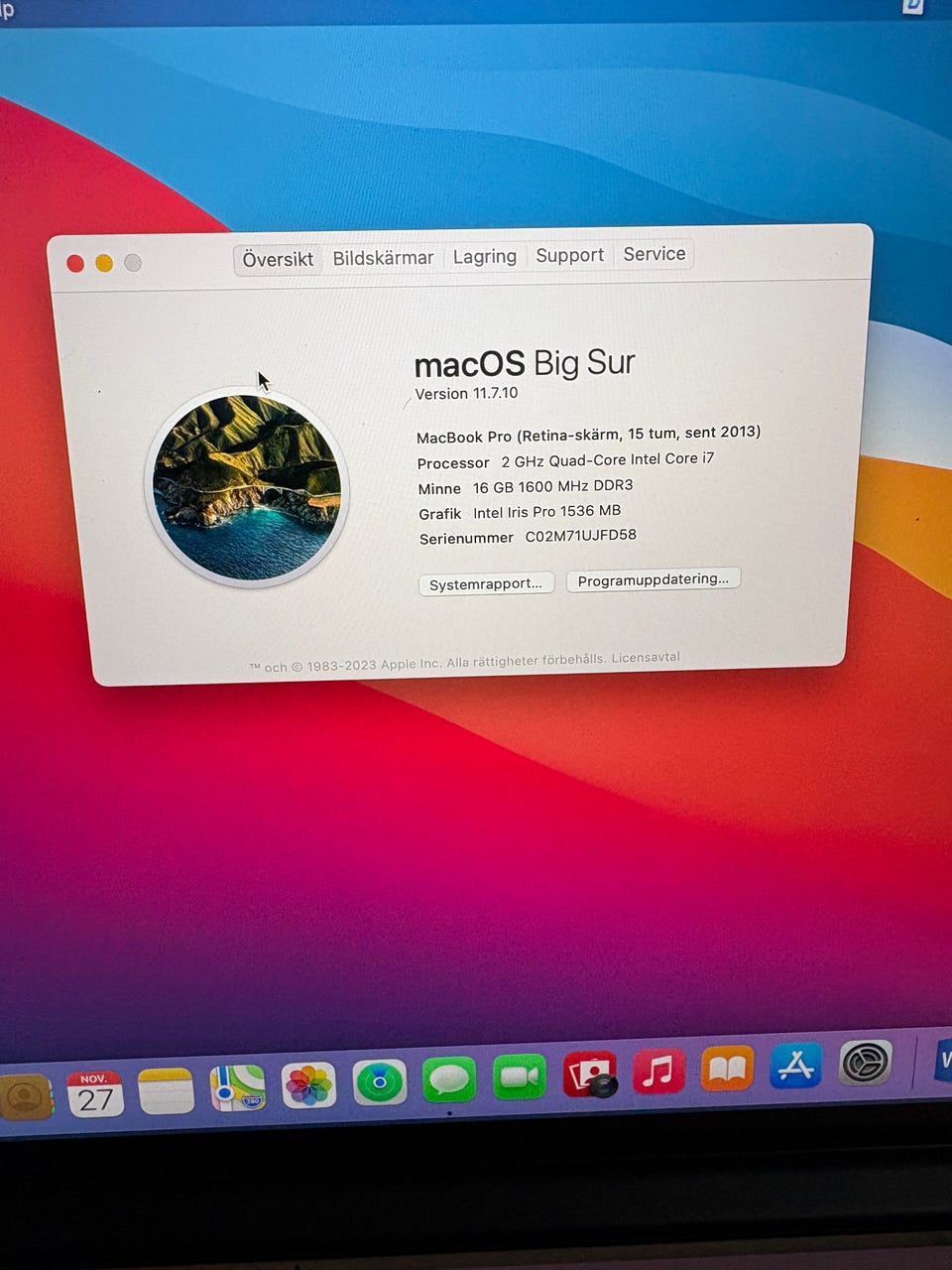This screenshot has height=1270, width=952.
Task: Go to the Service tab
Action: tap(654, 254)
